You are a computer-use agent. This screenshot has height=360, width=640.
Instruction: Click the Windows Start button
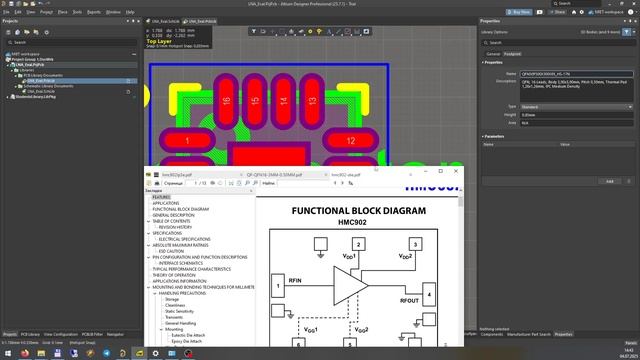[x=8, y=353]
